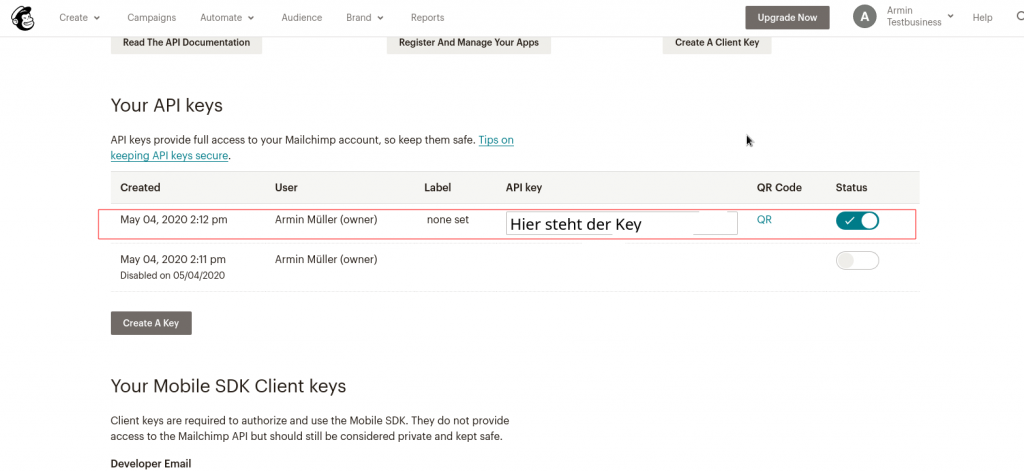
Task: Expand the Create dropdown menu
Action: [x=80, y=18]
